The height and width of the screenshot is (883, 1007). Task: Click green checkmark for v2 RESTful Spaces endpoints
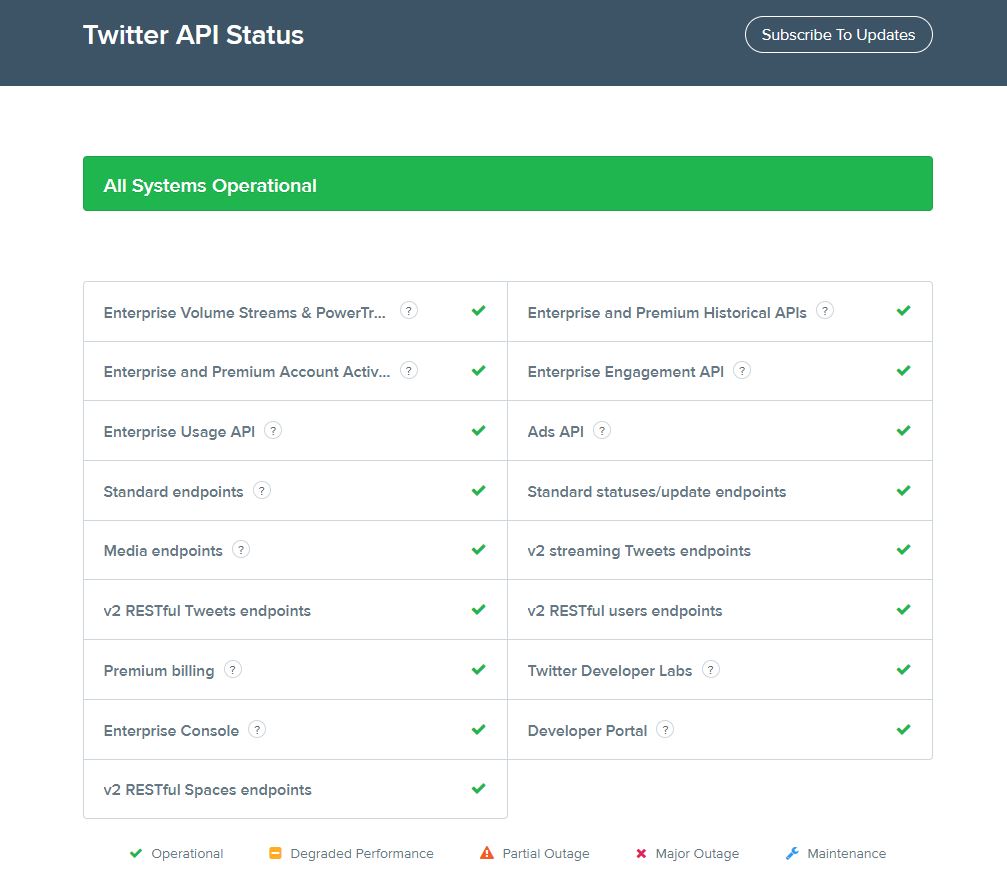click(479, 789)
